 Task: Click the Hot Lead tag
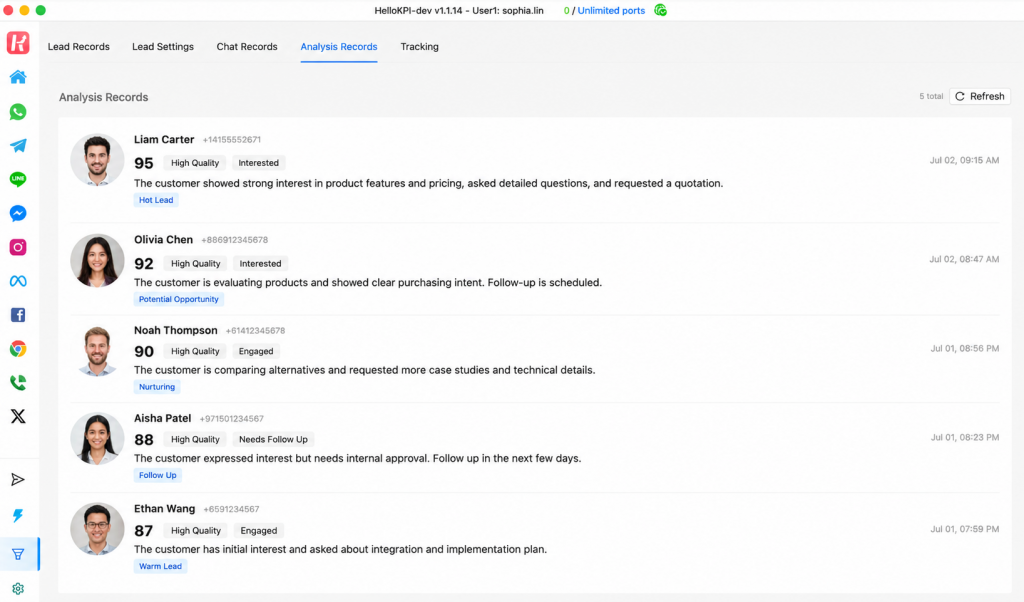[x=156, y=200]
